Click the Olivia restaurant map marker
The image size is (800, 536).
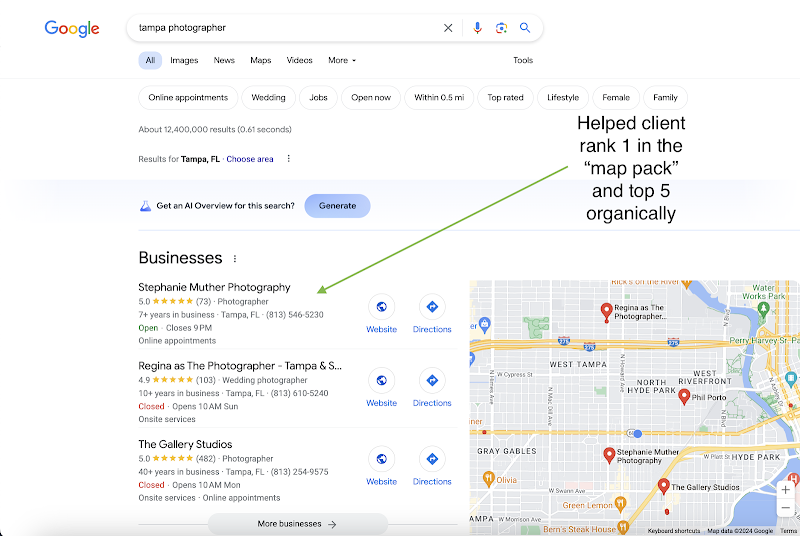point(488,479)
